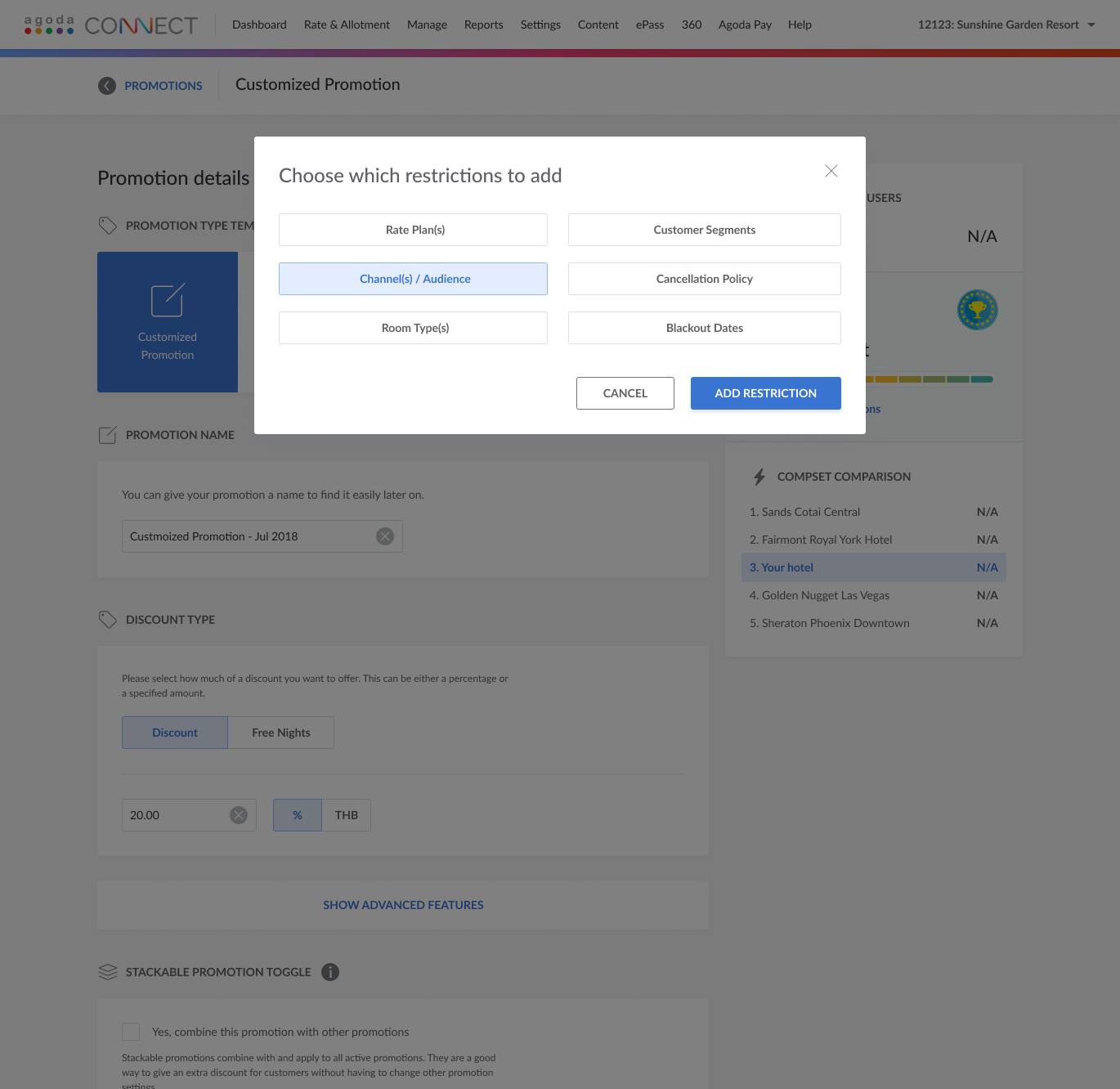Screen dimensions: 1120x1089
Task: Expand Show Advanced Features section
Action: click(403, 905)
